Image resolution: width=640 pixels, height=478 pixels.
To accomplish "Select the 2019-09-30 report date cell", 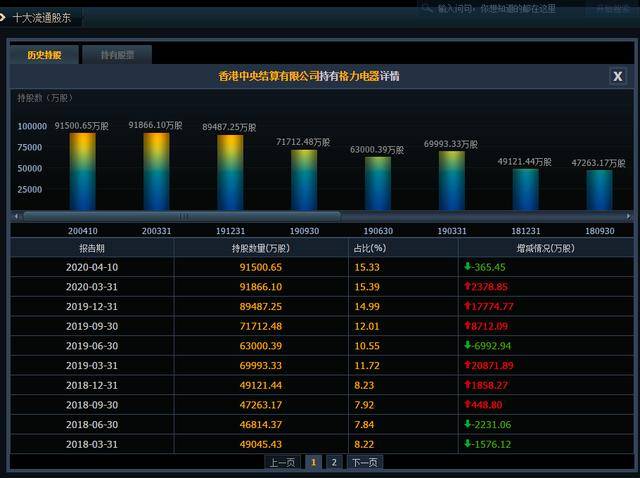I will [x=92, y=326].
